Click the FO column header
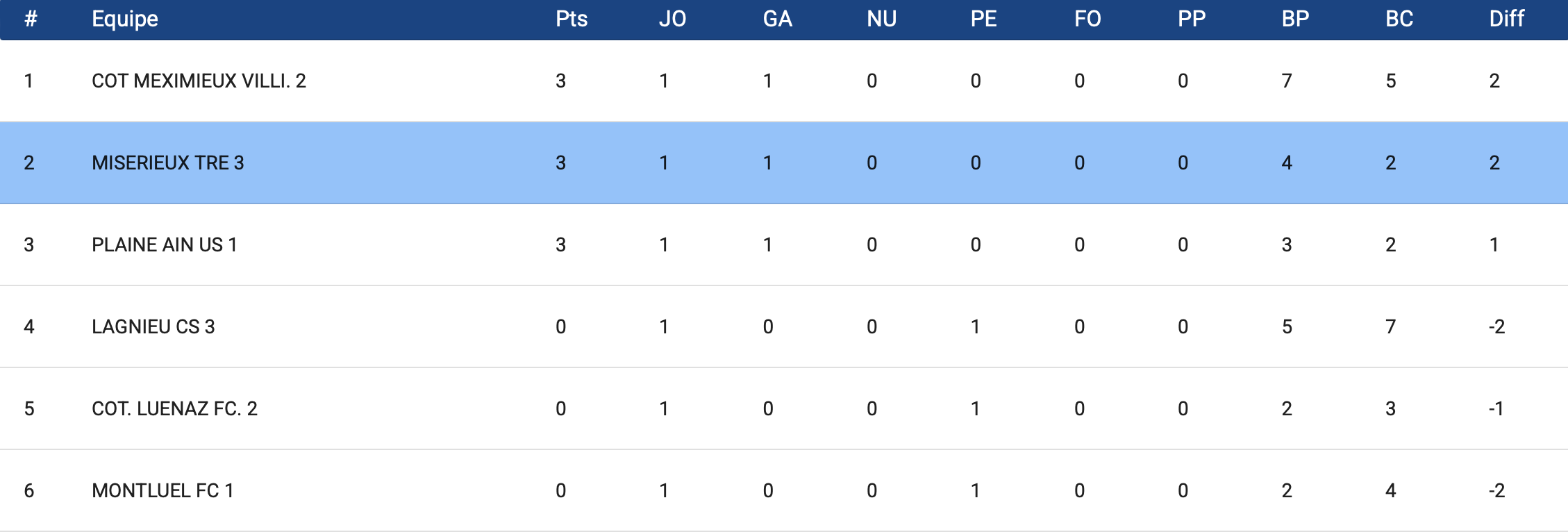The image size is (1568, 532). pyautogui.click(x=1087, y=19)
